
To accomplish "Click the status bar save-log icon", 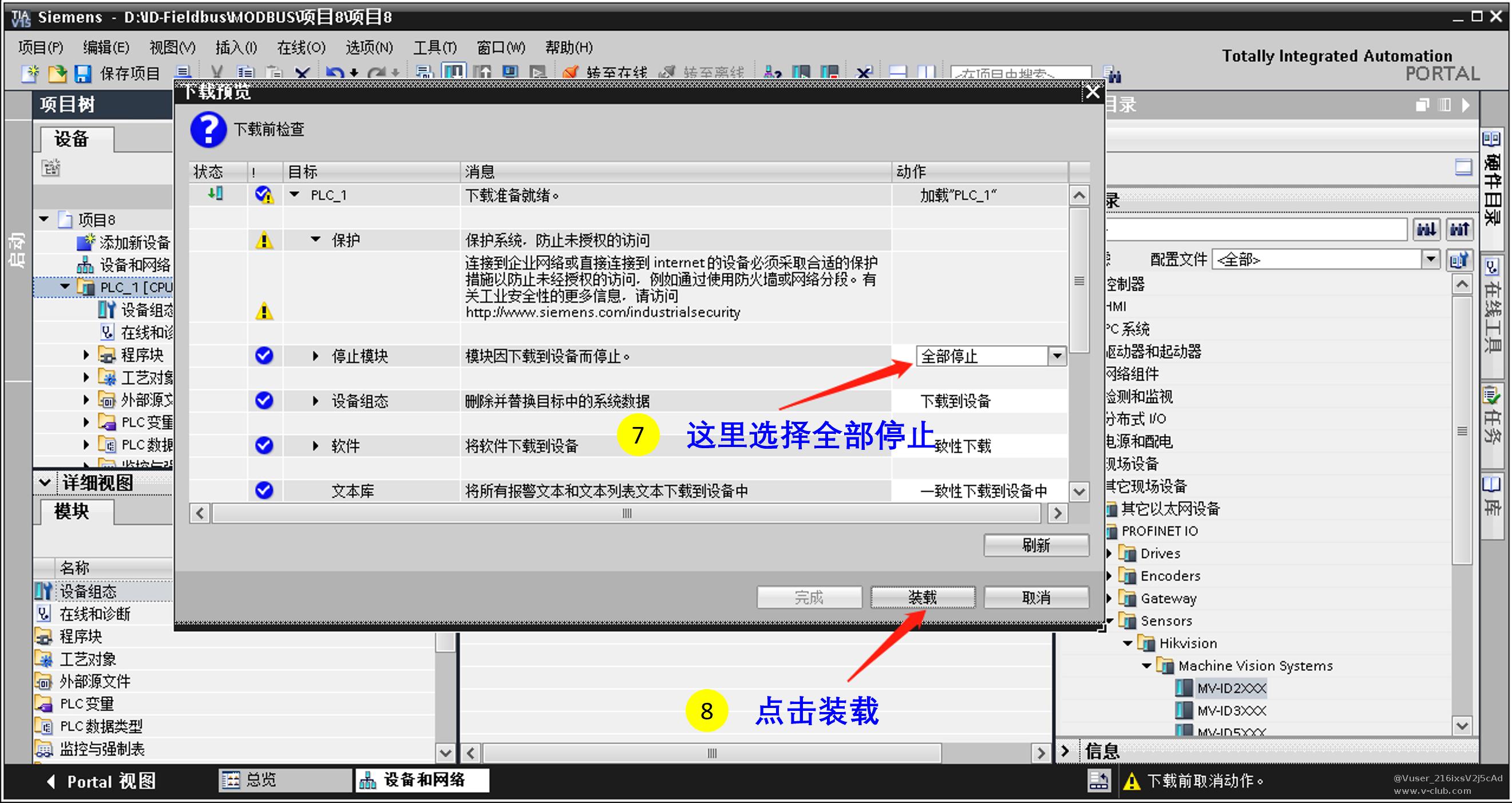I will coord(1099,781).
